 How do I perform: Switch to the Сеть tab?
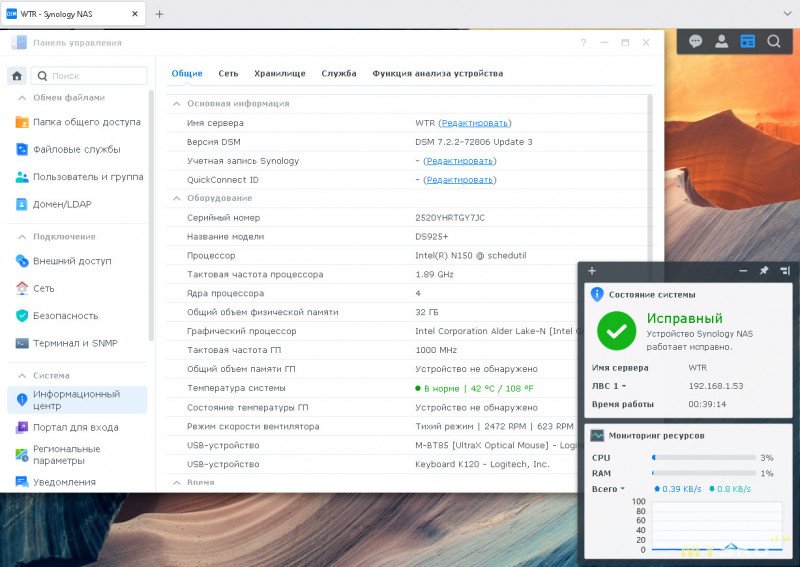[x=228, y=73]
